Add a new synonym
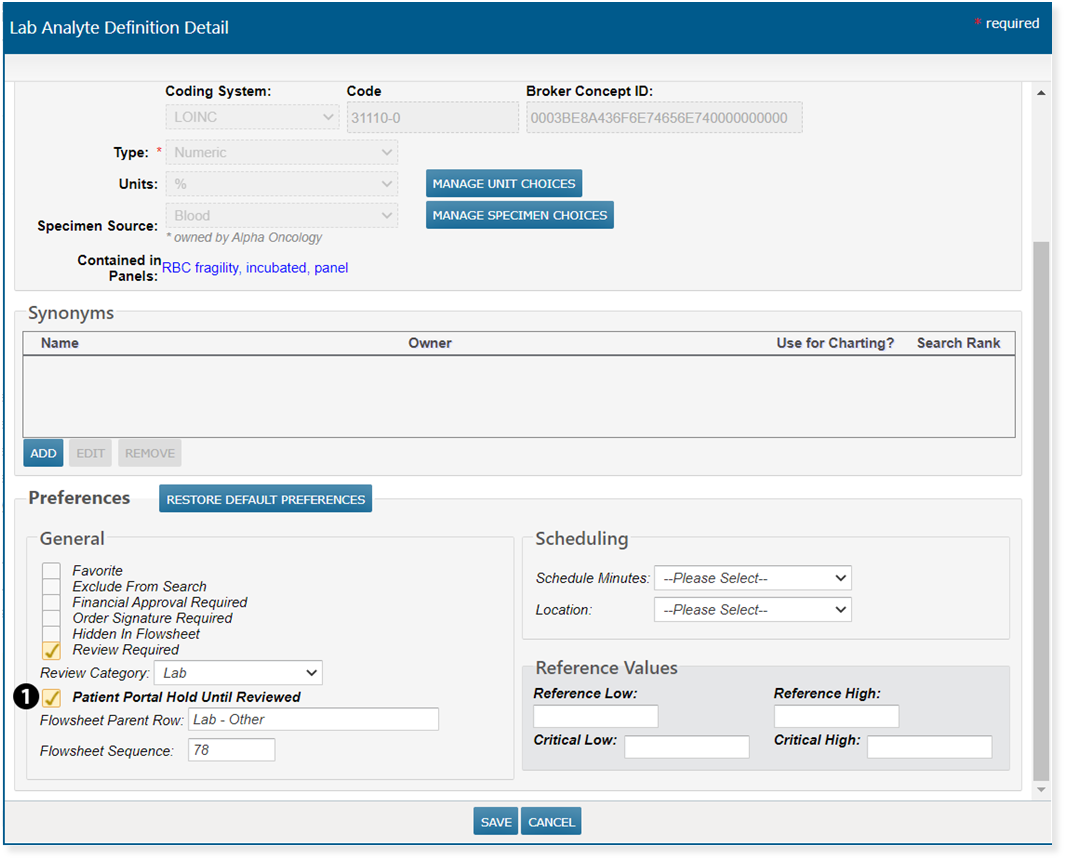Viewport: 1065px width, 858px height. coord(43,453)
